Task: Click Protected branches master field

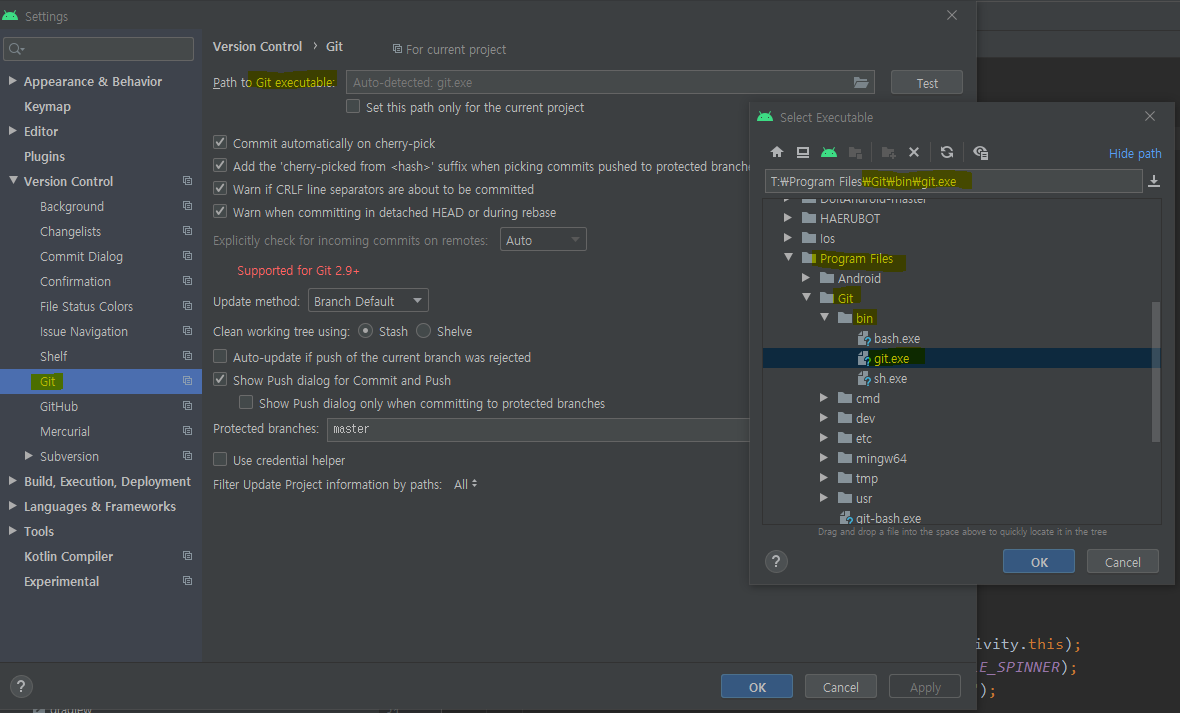Action: coord(538,429)
